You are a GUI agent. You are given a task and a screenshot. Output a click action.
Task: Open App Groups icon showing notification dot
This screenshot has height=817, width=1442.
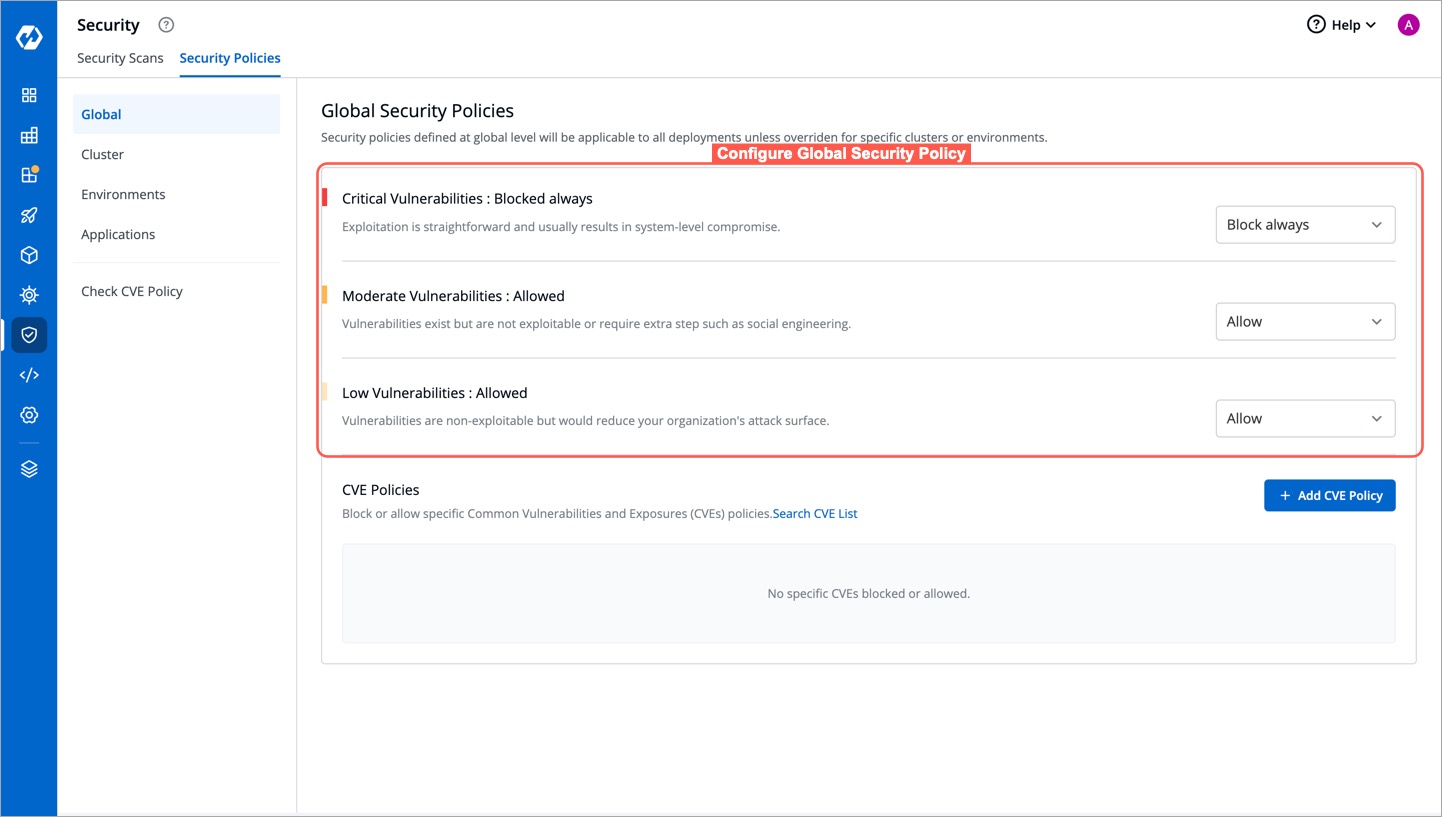[29, 175]
